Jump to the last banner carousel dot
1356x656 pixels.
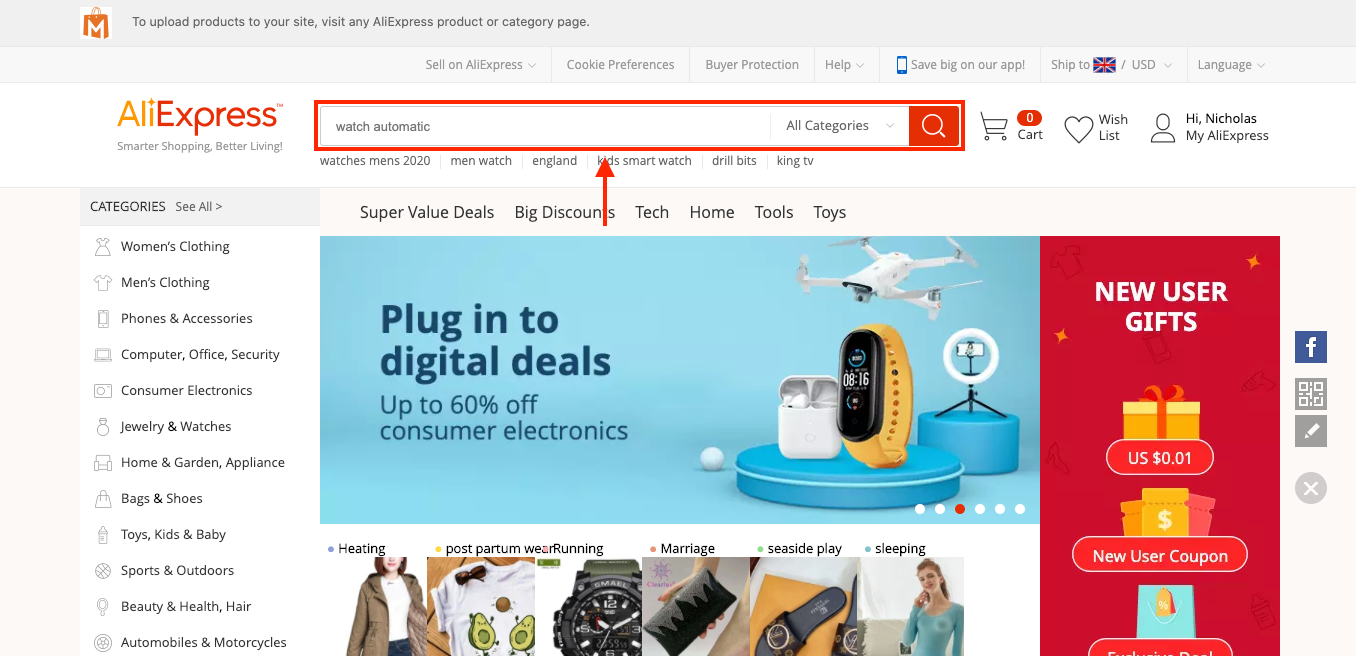click(1020, 509)
